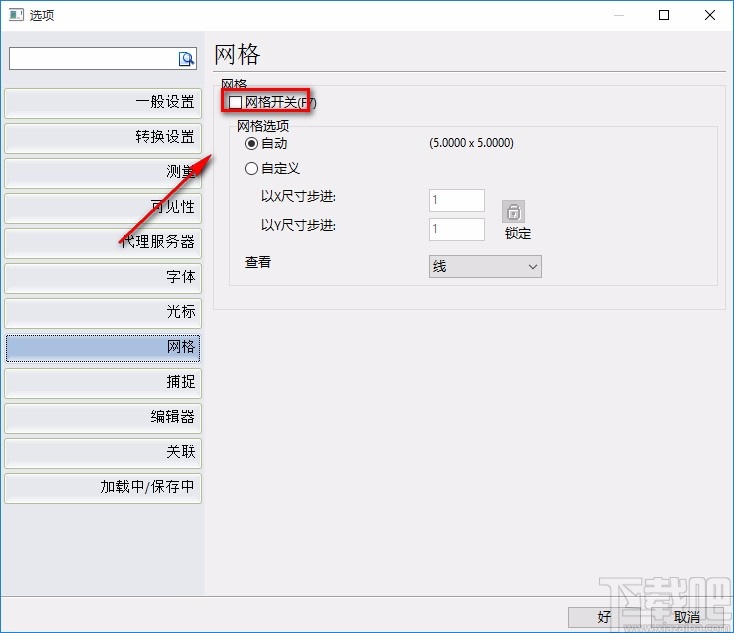Click the lock icon for step sizes
Image resolution: width=734 pixels, height=633 pixels.
(513, 212)
